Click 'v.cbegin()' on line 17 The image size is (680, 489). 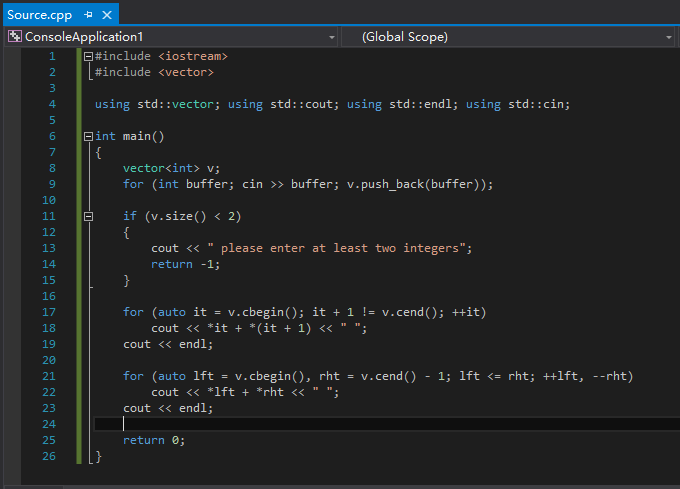click(263, 312)
